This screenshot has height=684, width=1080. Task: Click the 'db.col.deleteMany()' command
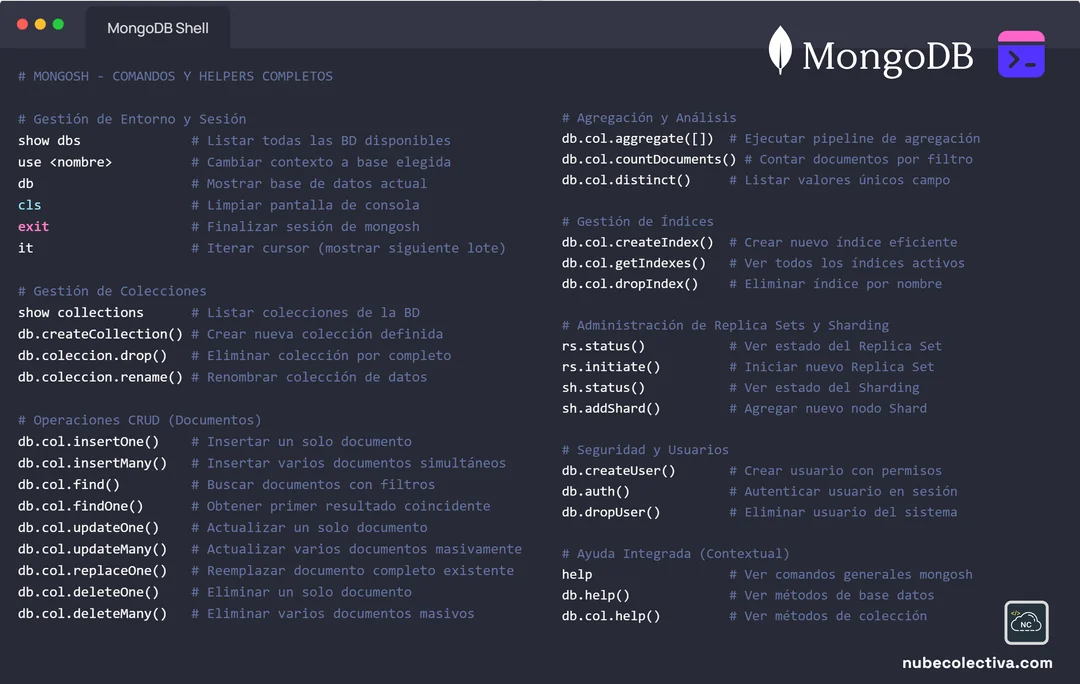point(92,614)
